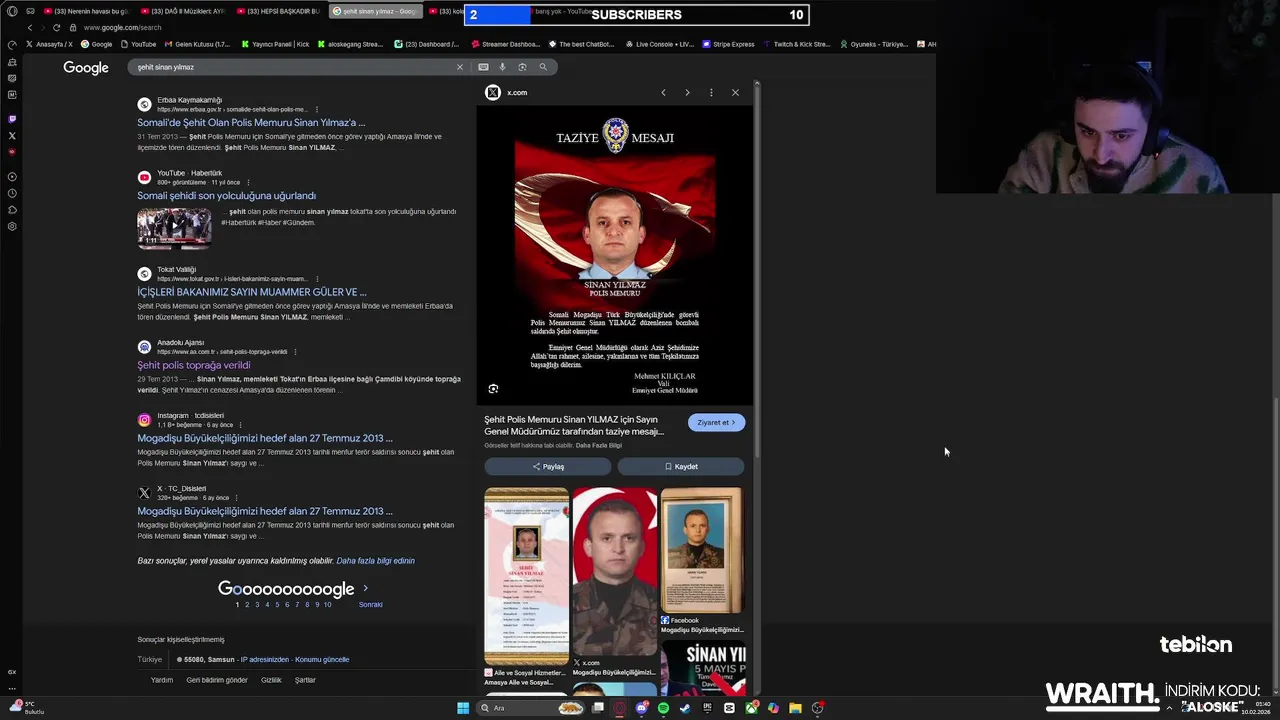Open 'İÇİŞLERİ BAKANIMIZ SAYIN MUAMMER GÜLER' result
This screenshot has height=720, width=1280.
click(252, 292)
